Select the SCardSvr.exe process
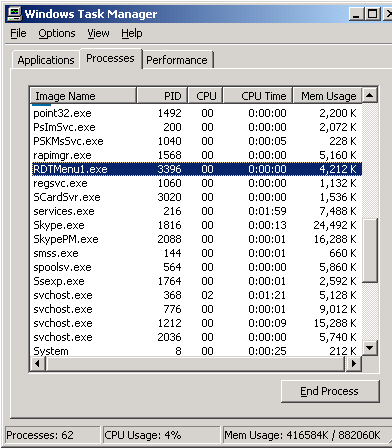The width and height of the screenshot is (392, 448). click(196, 197)
